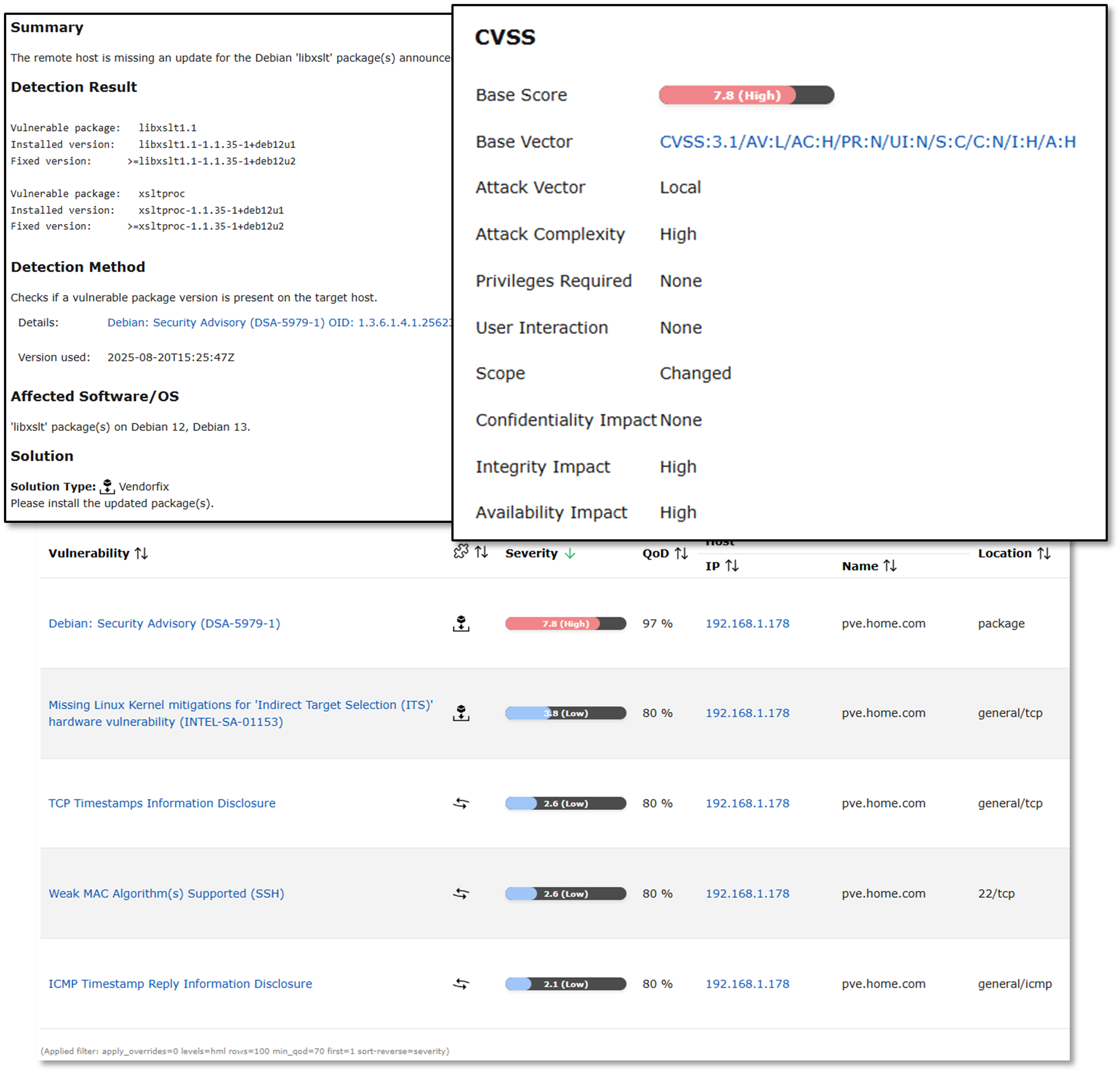
Task: Open the ICMP Timestamp Reply Information Disclosure result
Action: tap(180, 984)
